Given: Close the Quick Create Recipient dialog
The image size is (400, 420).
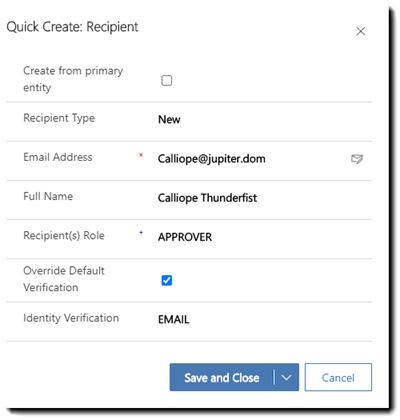Looking at the screenshot, I should [x=360, y=31].
